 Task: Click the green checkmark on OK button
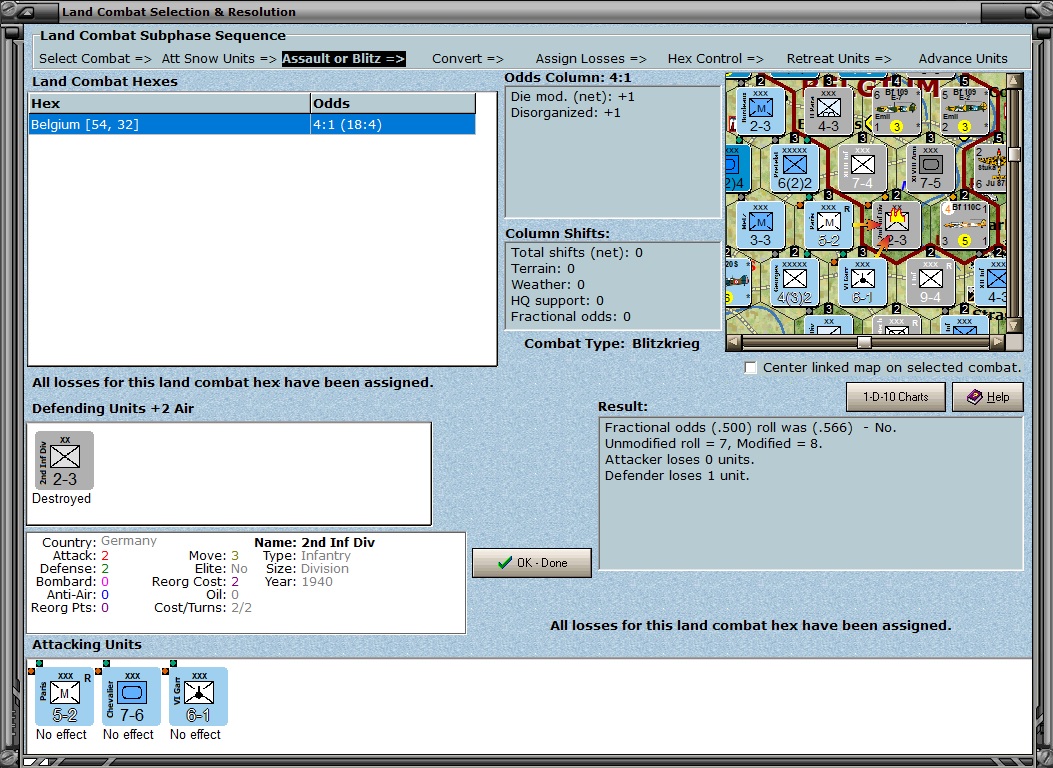(x=505, y=563)
